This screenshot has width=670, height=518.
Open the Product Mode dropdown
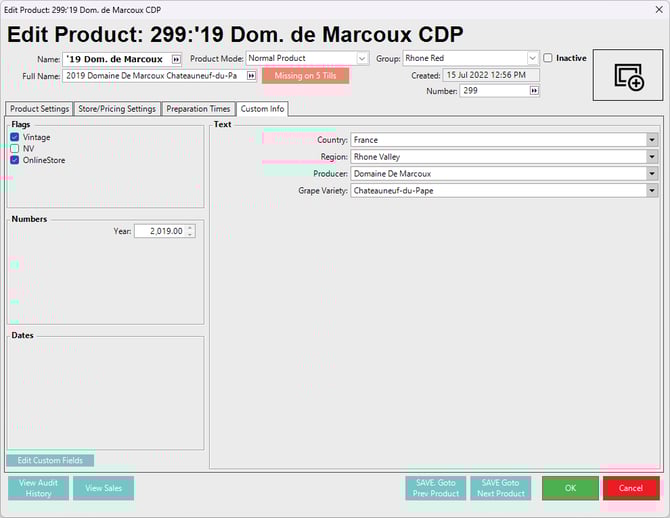pos(362,59)
